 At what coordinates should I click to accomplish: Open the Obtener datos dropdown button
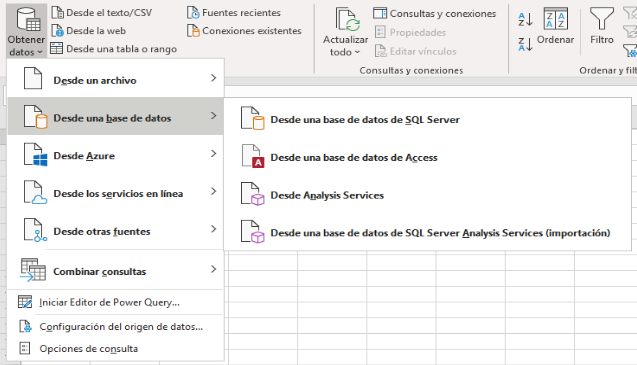point(26,32)
